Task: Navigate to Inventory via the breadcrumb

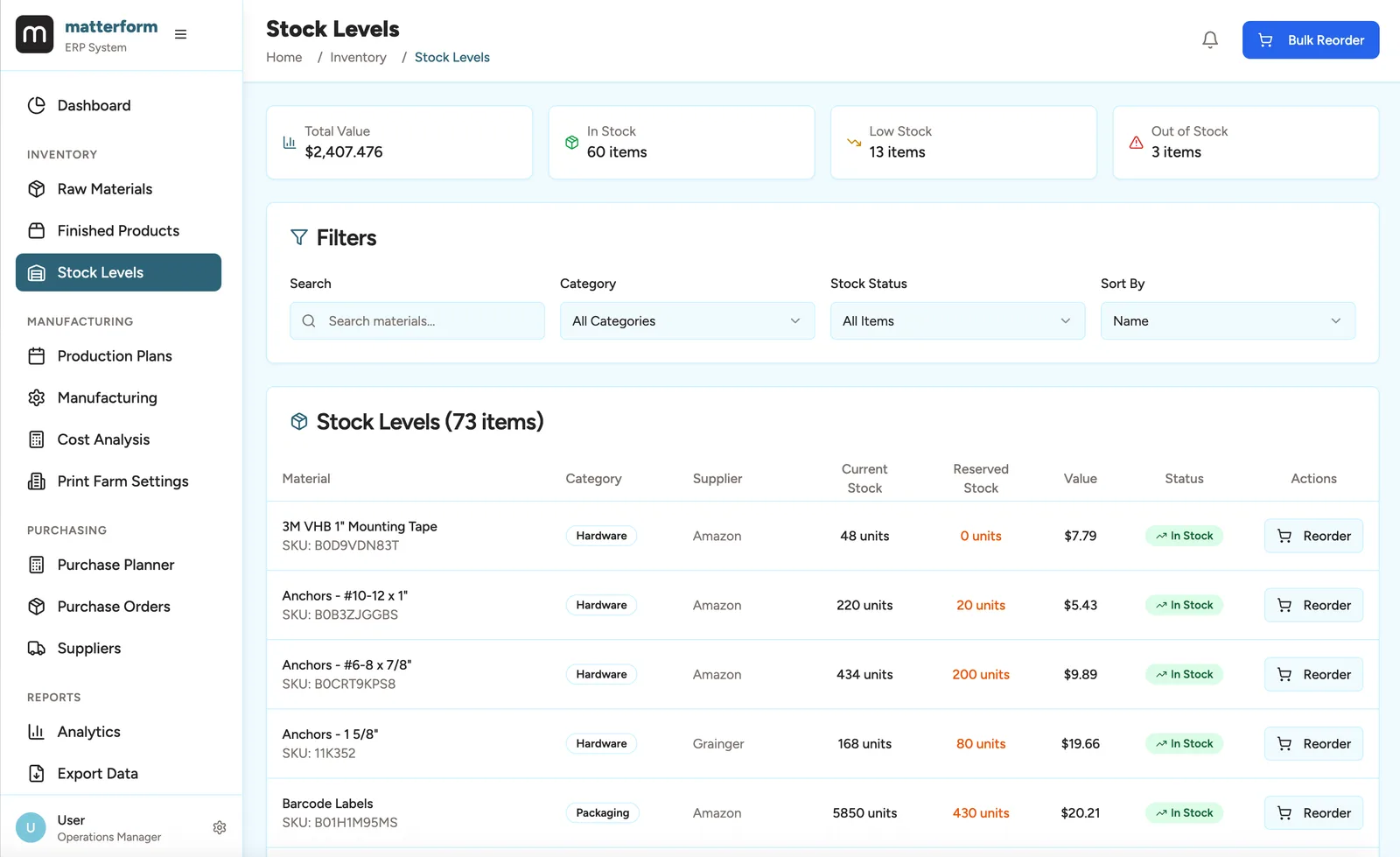Action: [358, 57]
